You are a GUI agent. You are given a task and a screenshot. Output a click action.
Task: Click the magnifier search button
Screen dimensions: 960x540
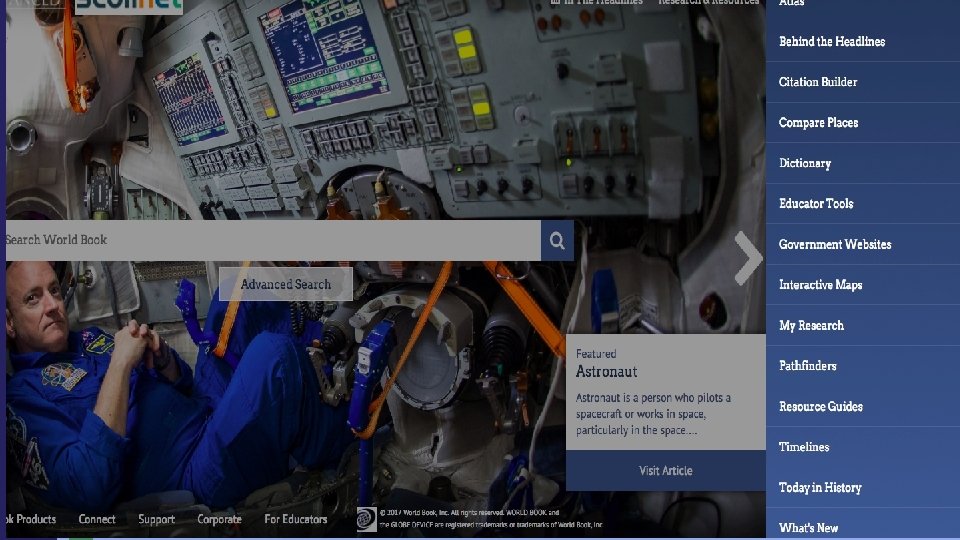click(x=557, y=241)
